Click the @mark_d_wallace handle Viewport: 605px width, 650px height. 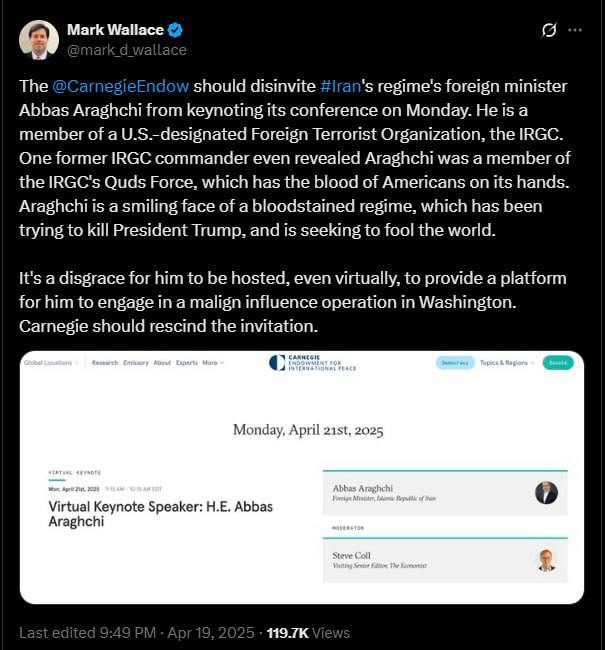point(126,50)
